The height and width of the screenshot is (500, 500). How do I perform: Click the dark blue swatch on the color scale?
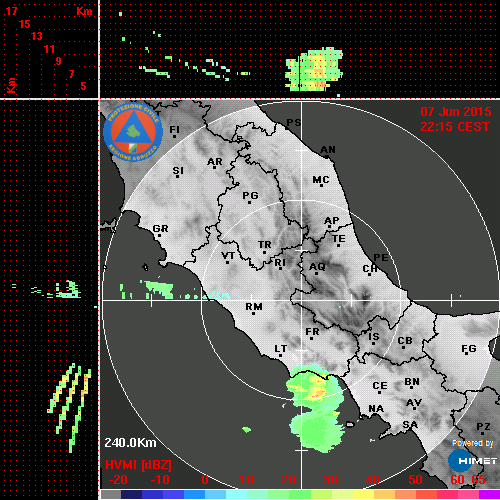coord(131,495)
